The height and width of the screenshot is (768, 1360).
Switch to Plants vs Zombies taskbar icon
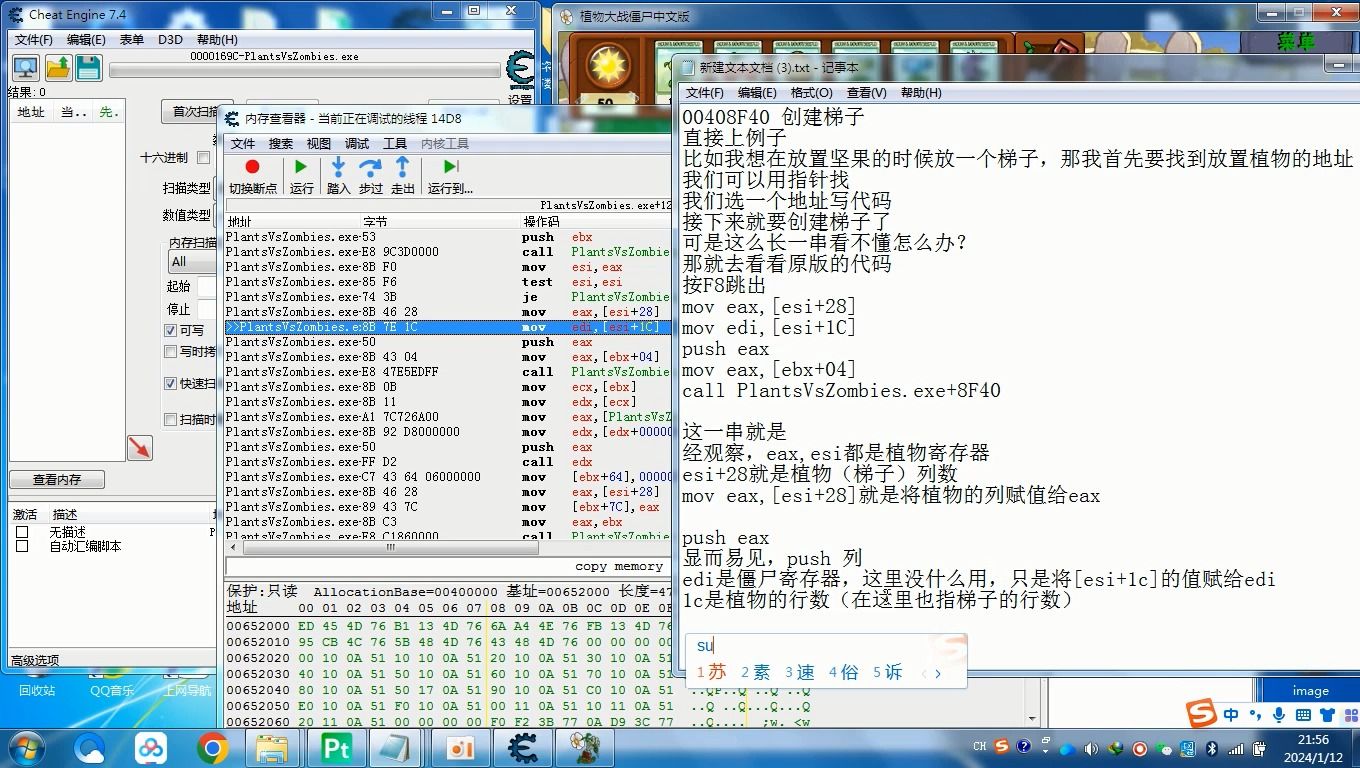(x=584, y=747)
